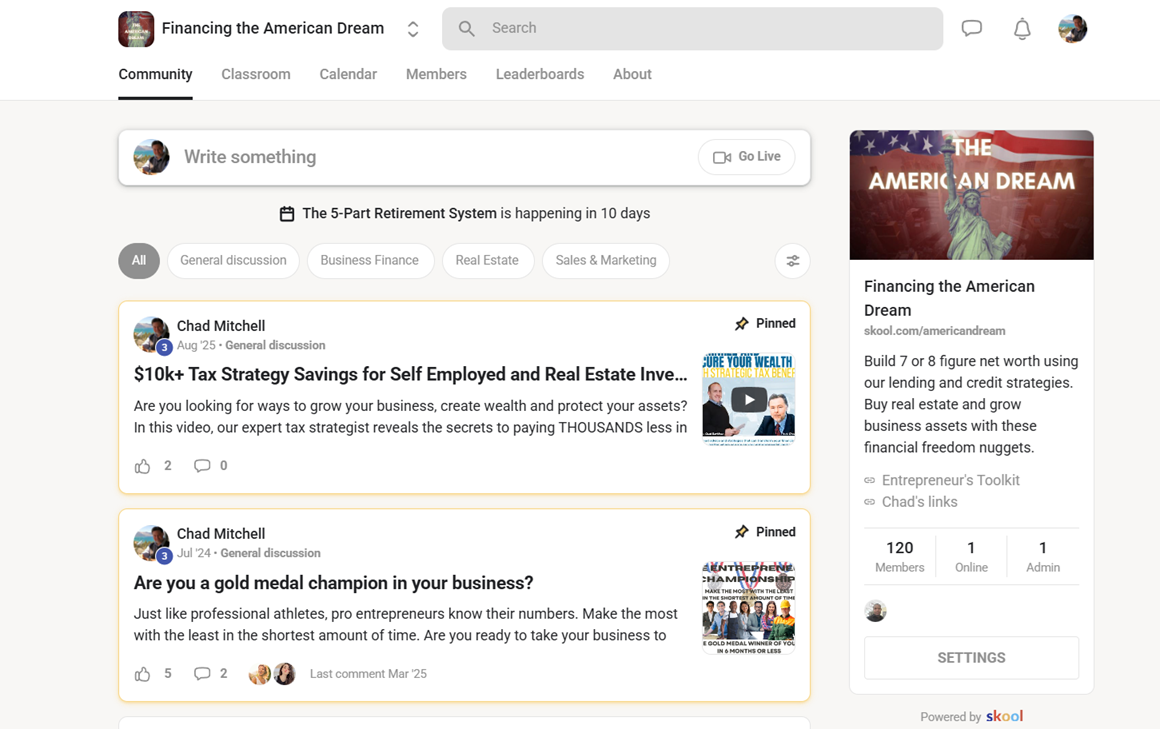
Task: Click commenter avatars on gold medal post
Action: pos(272,673)
